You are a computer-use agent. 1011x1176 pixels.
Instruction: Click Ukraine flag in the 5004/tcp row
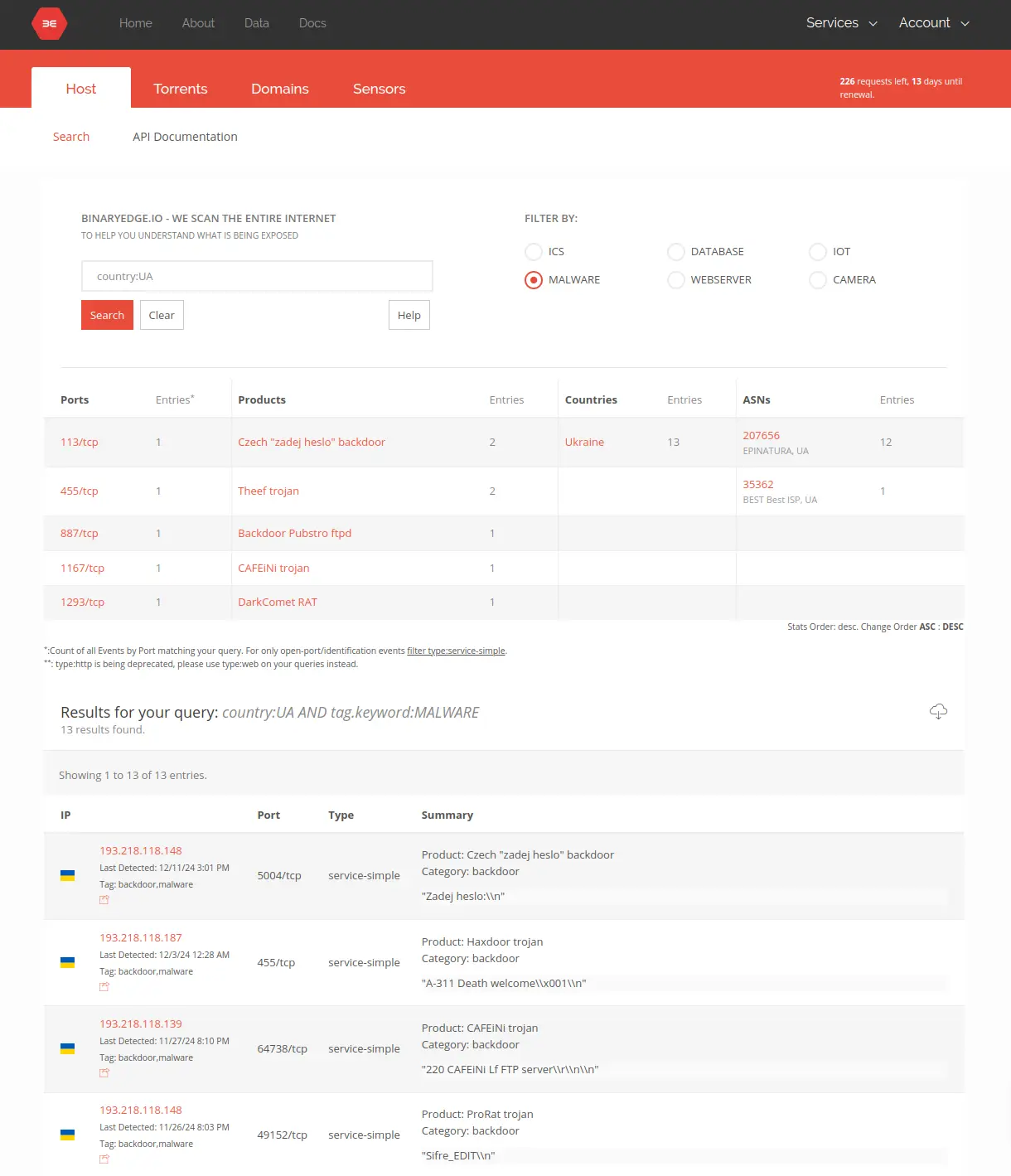point(68,876)
